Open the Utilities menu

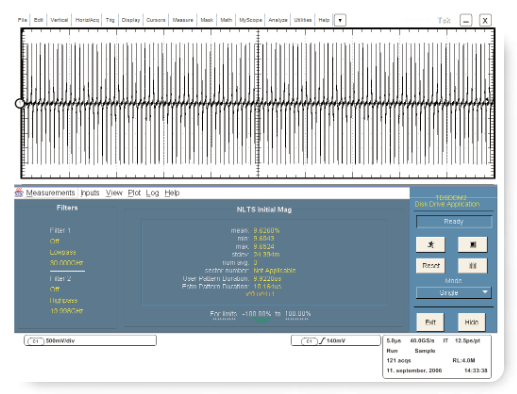click(x=303, y=20)
